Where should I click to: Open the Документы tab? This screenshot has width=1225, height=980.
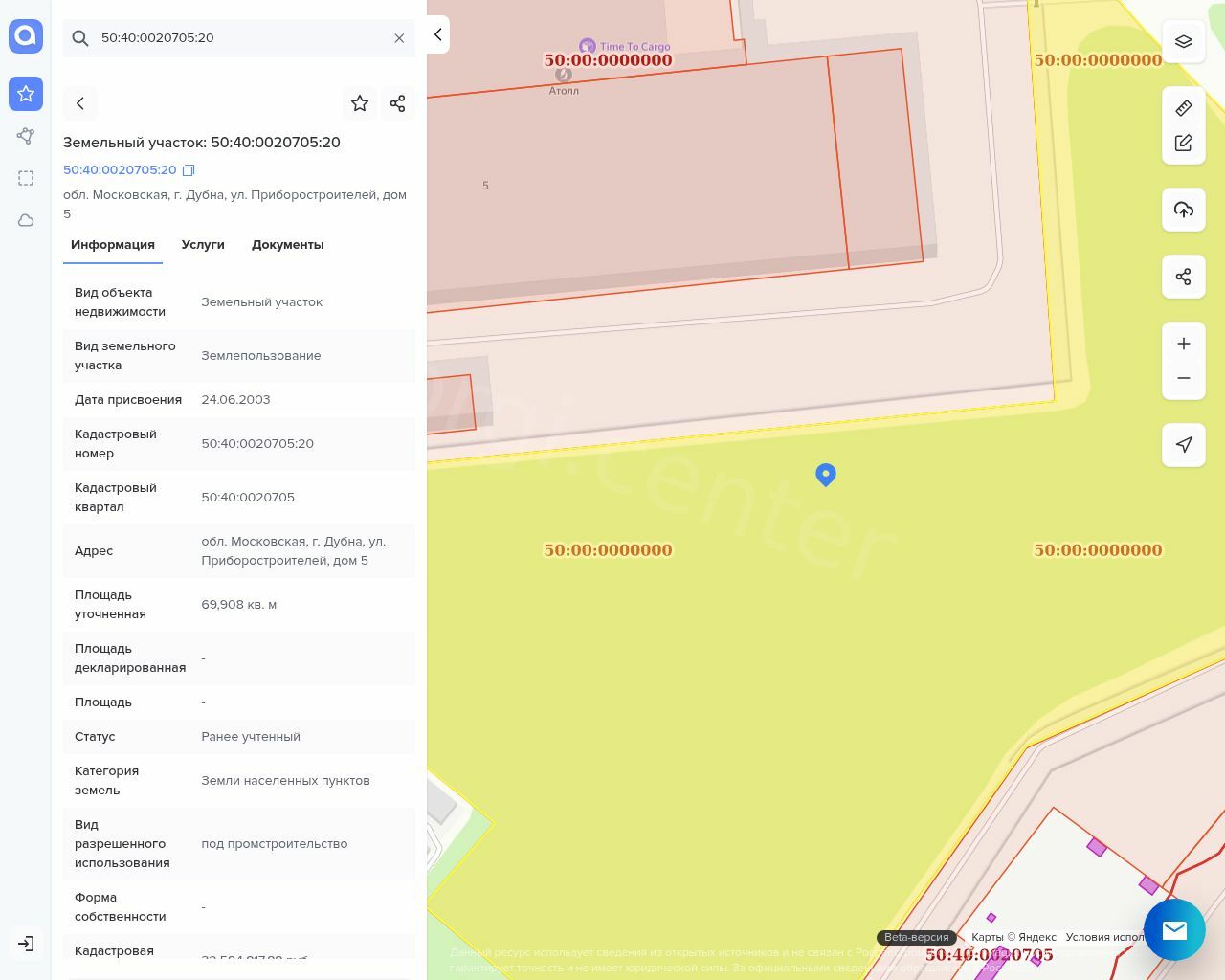click(287, 245)
